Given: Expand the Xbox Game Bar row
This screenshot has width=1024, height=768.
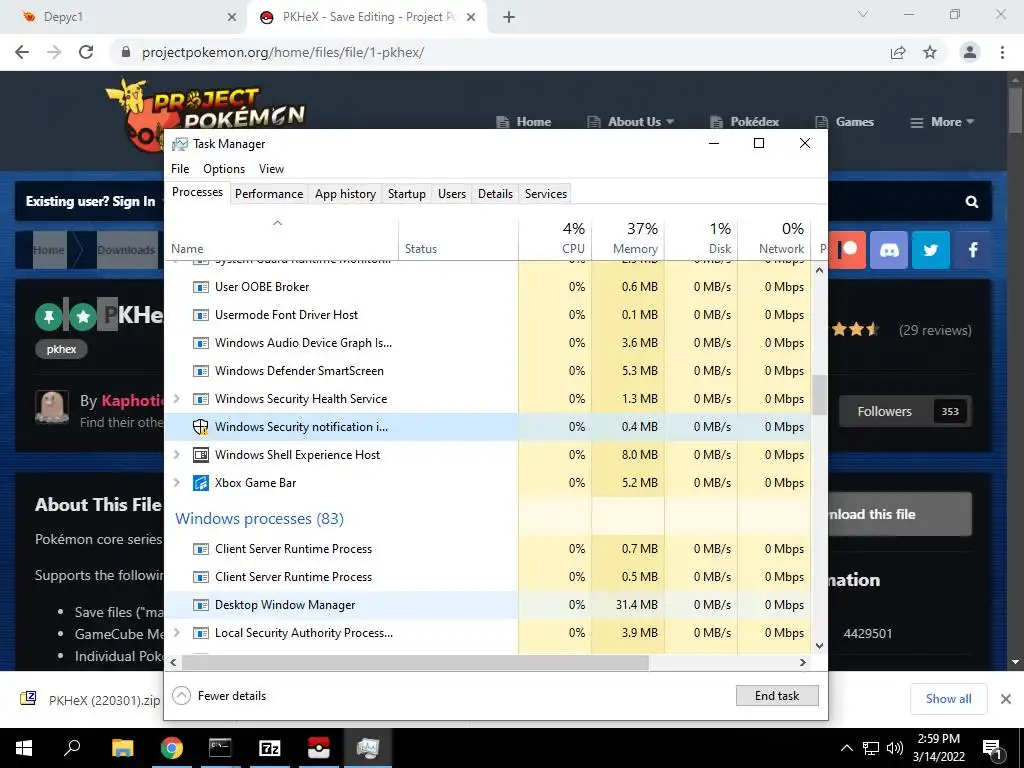Looking at the screenshot, I should pos(176,483).
